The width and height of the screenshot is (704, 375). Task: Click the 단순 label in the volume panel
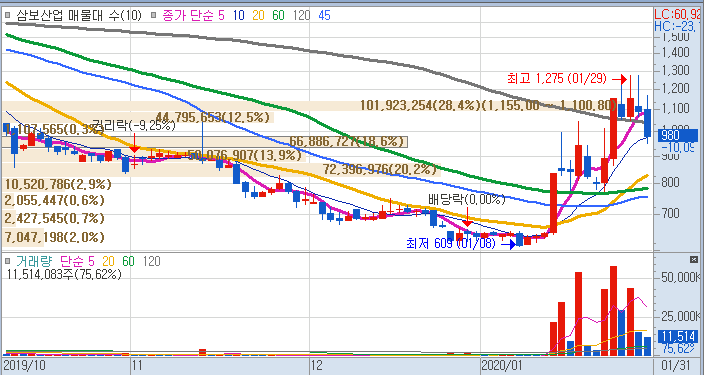click(x=71, y=261)
